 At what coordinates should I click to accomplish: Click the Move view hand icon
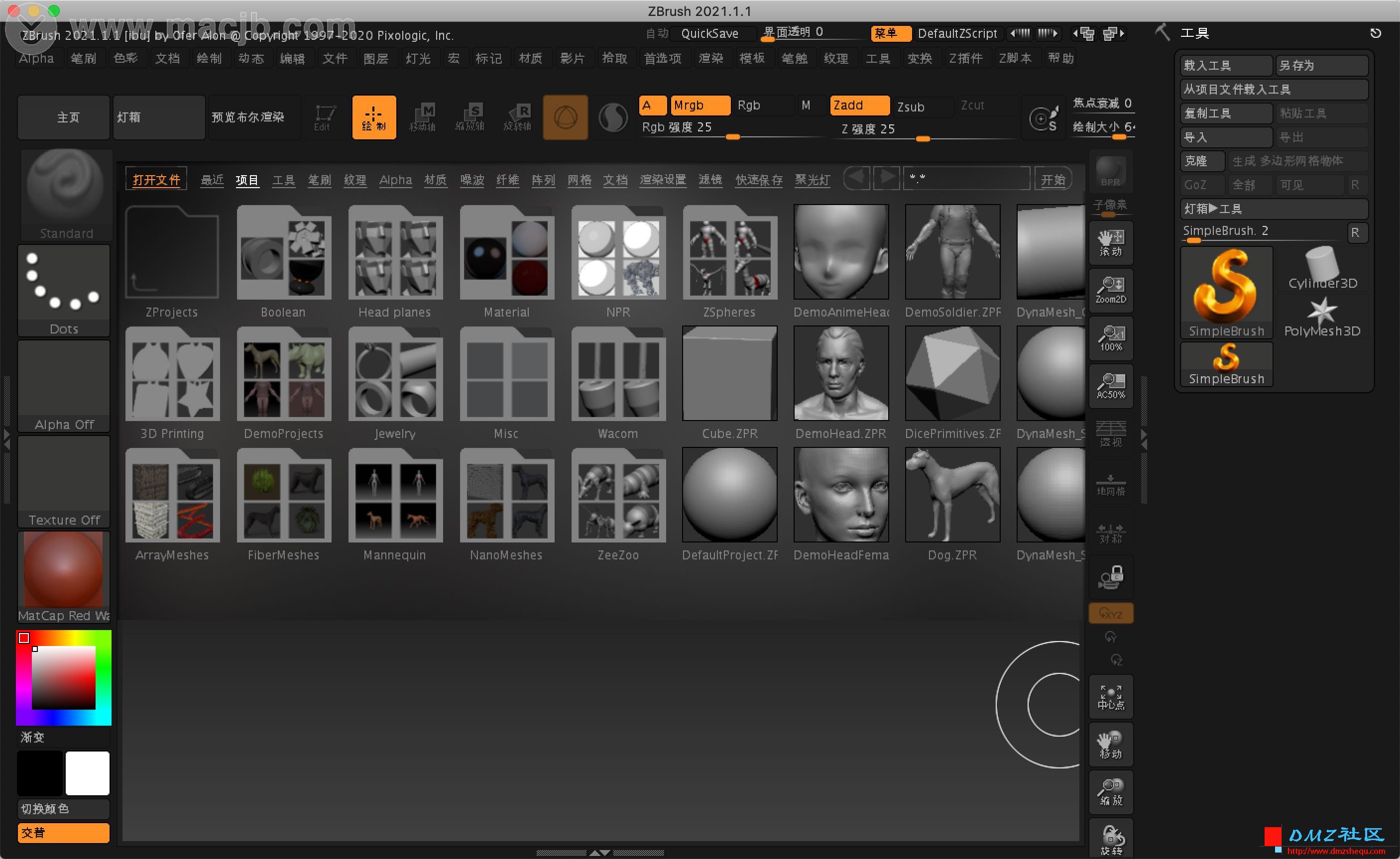point(1111,745)
